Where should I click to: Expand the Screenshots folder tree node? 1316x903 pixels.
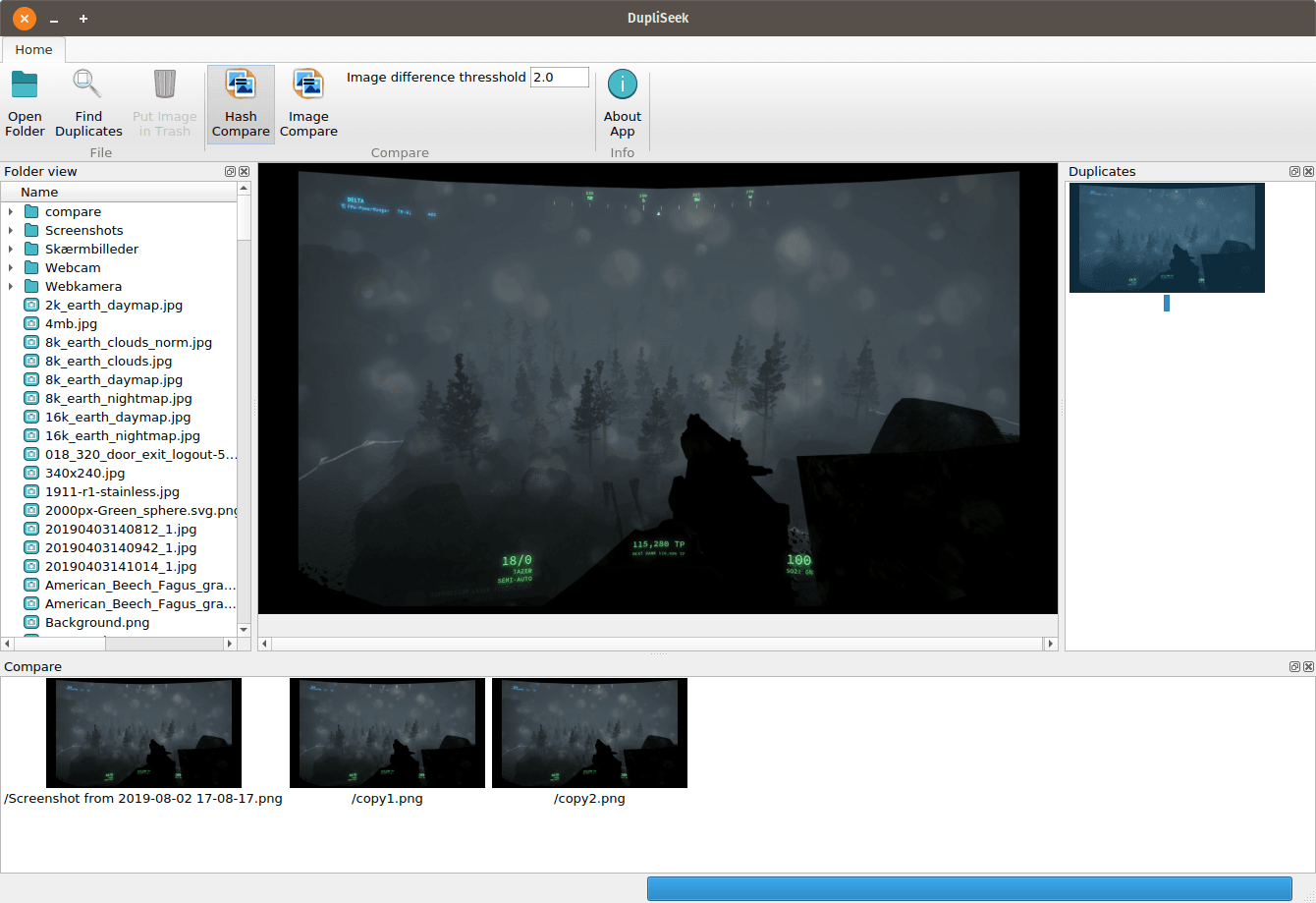coord(11,230)
